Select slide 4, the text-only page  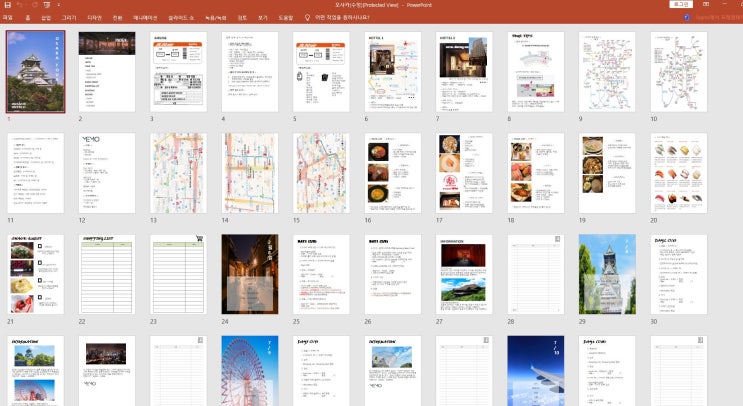250,72
